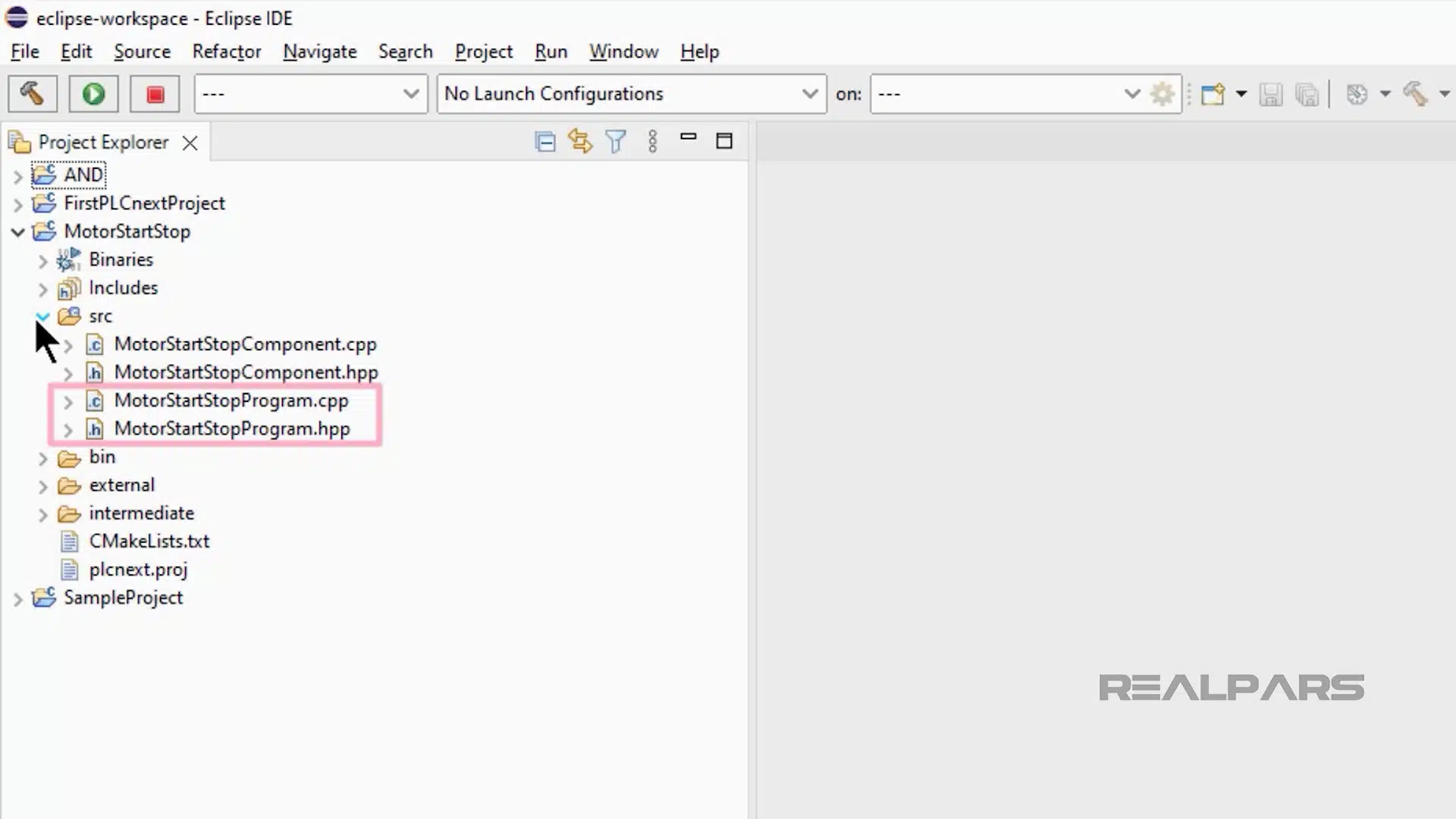
Task: Select the src folder
Action: 100,316
